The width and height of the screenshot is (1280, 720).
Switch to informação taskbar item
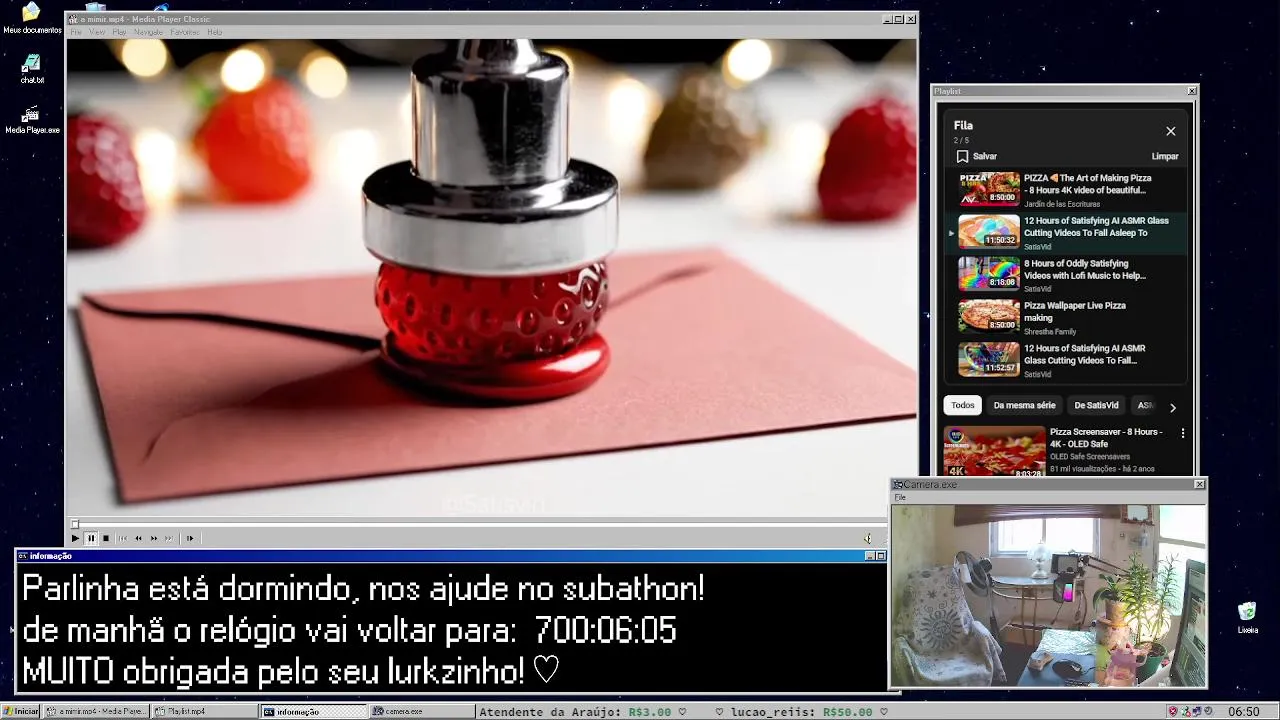[x=313, y=711]
